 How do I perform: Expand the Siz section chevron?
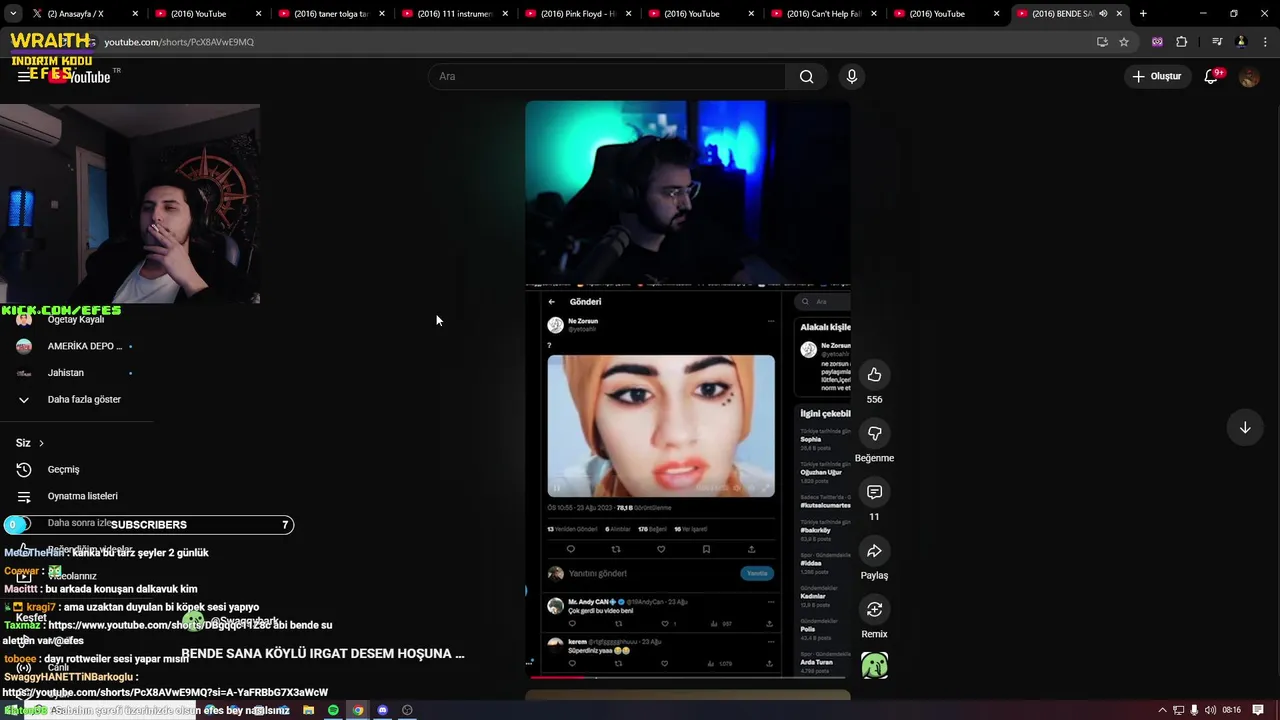(41, 443)
